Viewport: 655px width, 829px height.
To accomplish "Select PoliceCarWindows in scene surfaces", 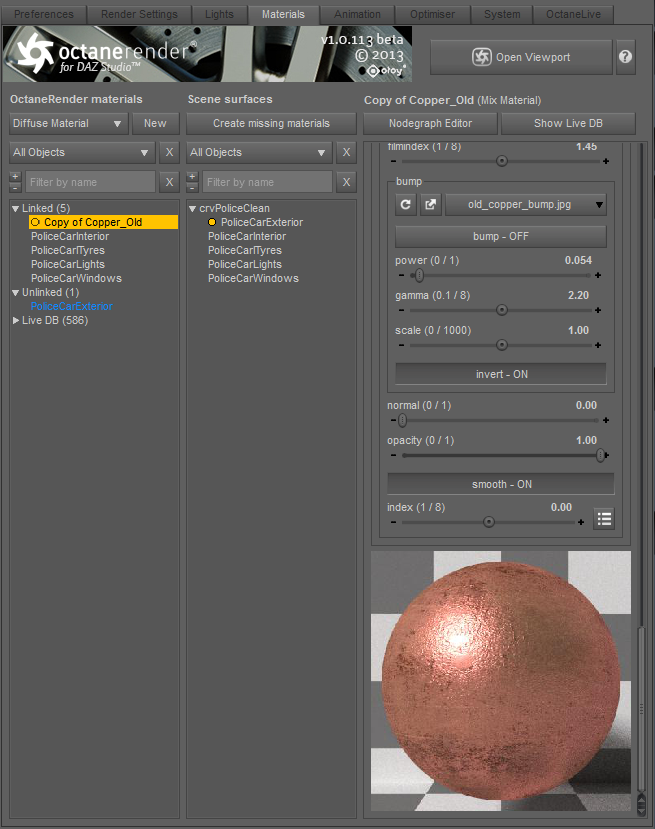I will [x=253, y=278].
